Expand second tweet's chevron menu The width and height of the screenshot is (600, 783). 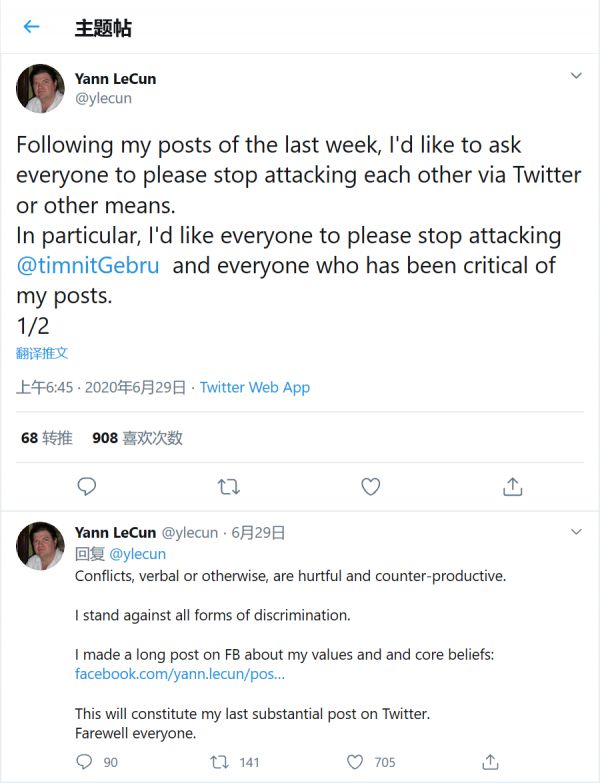tap(576, 530)
